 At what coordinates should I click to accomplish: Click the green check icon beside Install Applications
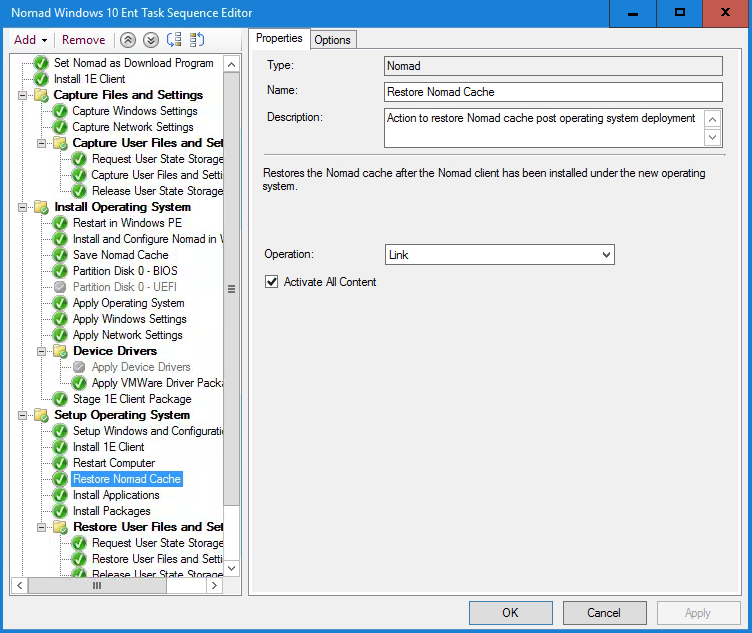[60, 495]
